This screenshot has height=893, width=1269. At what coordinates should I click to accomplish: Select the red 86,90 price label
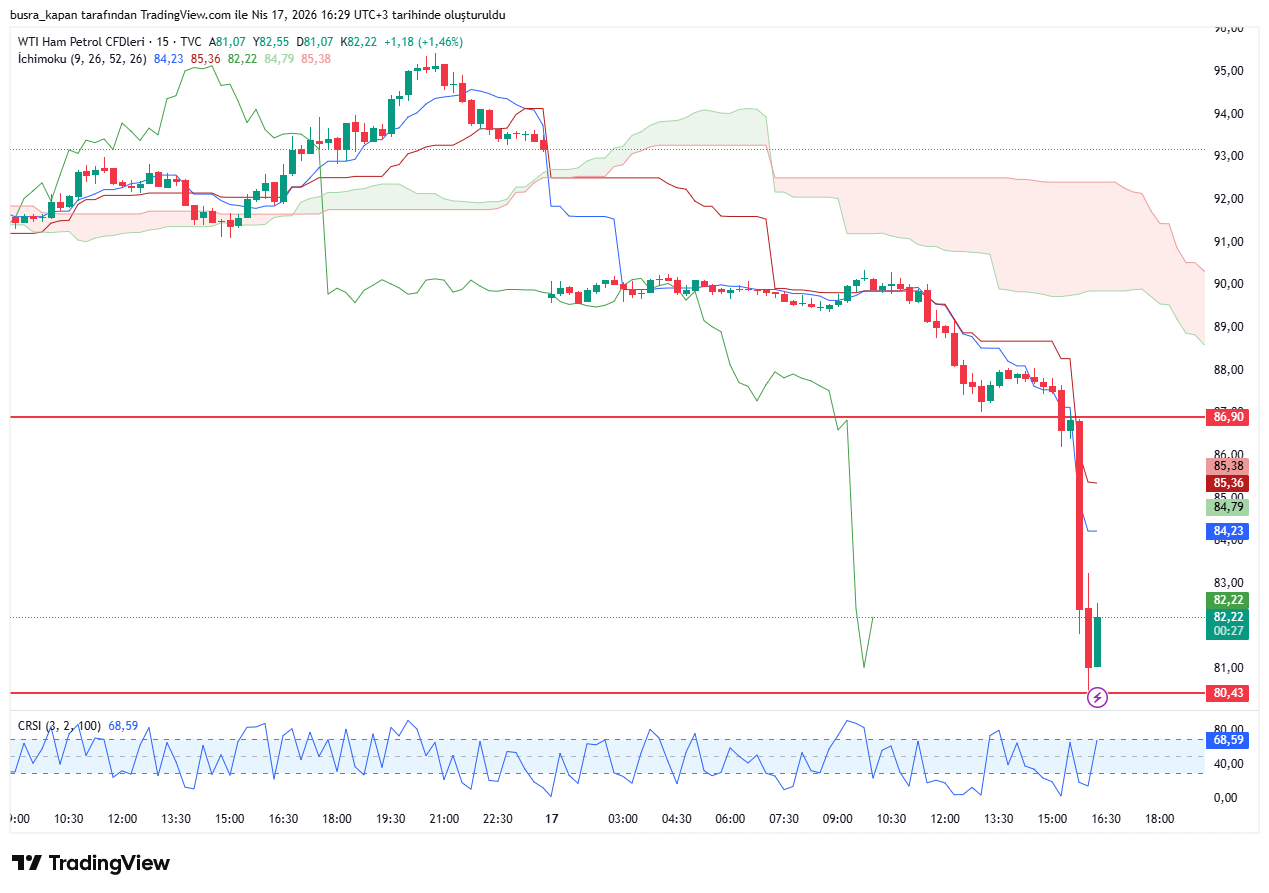(x=1227, y=417)
